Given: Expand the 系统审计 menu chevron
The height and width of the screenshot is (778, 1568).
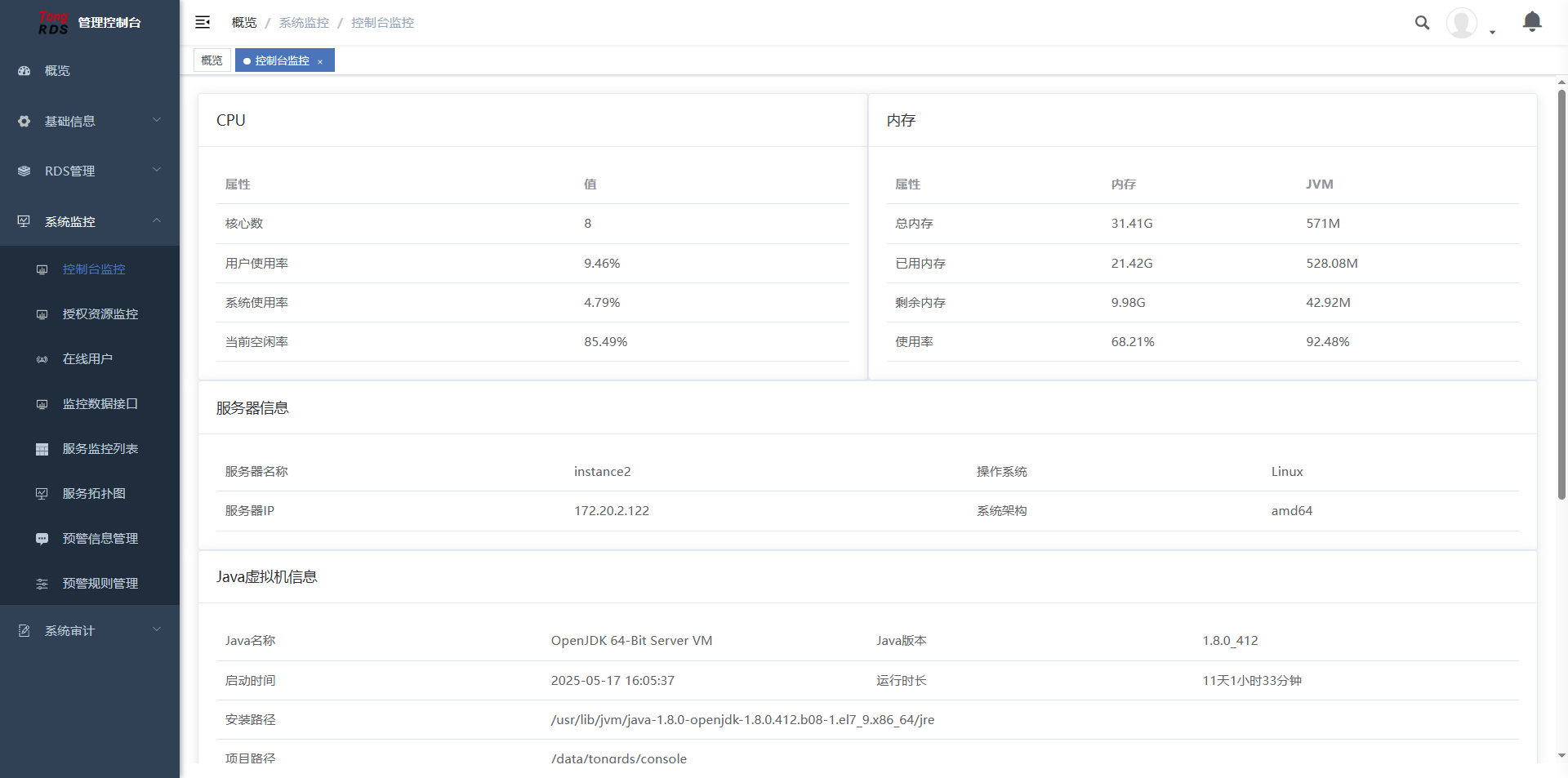Looking at the screenshot, I should pos(157,630).
